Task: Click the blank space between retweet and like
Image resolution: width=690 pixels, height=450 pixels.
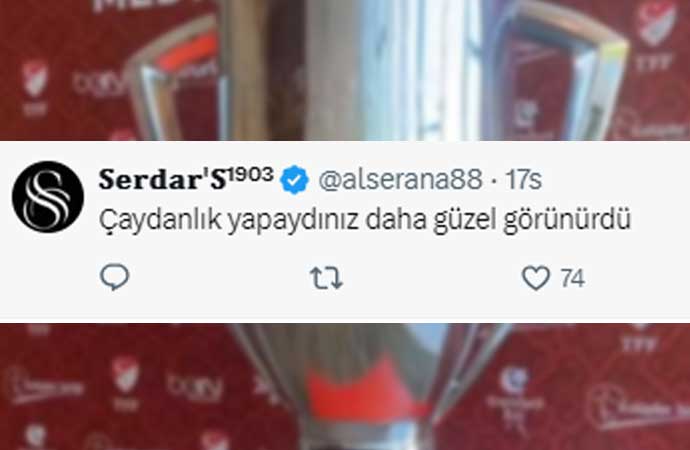Action: (431, 278)
